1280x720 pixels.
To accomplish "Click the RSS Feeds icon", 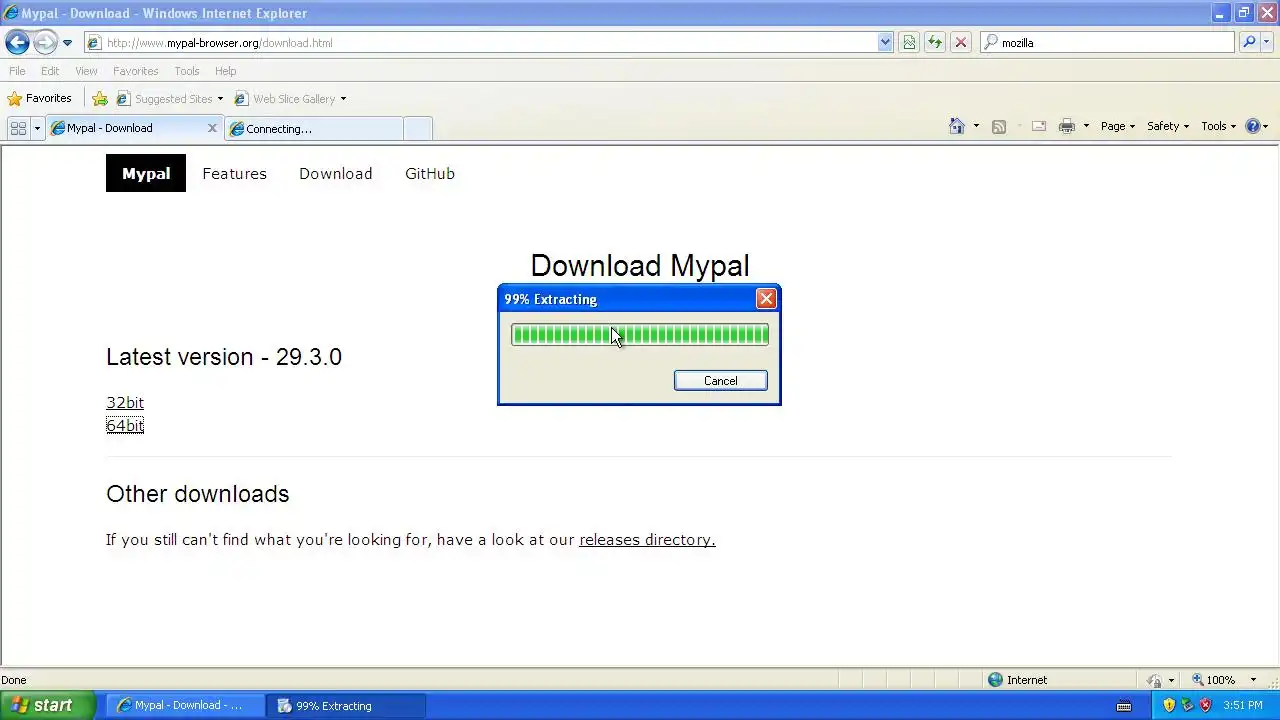I will point(998,126).
